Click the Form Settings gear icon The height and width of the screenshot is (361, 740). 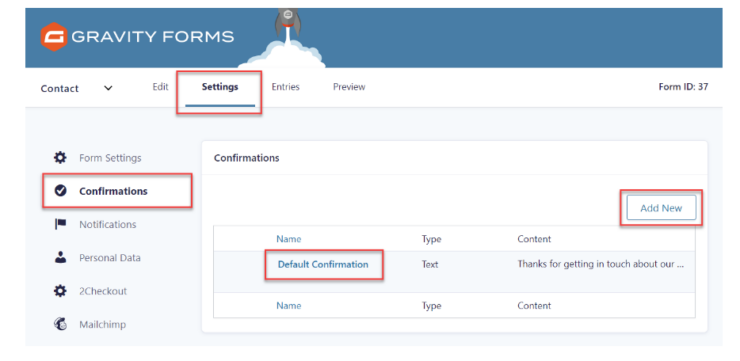tap(60, 158)
